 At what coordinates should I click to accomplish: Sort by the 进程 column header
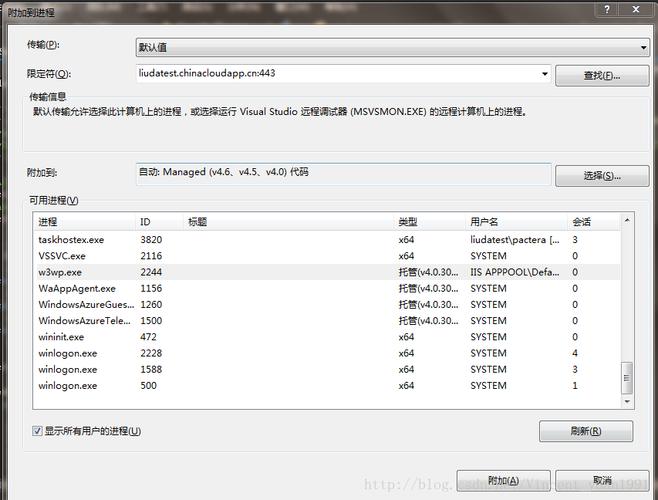pyautogui.click(x=85, y=222)
